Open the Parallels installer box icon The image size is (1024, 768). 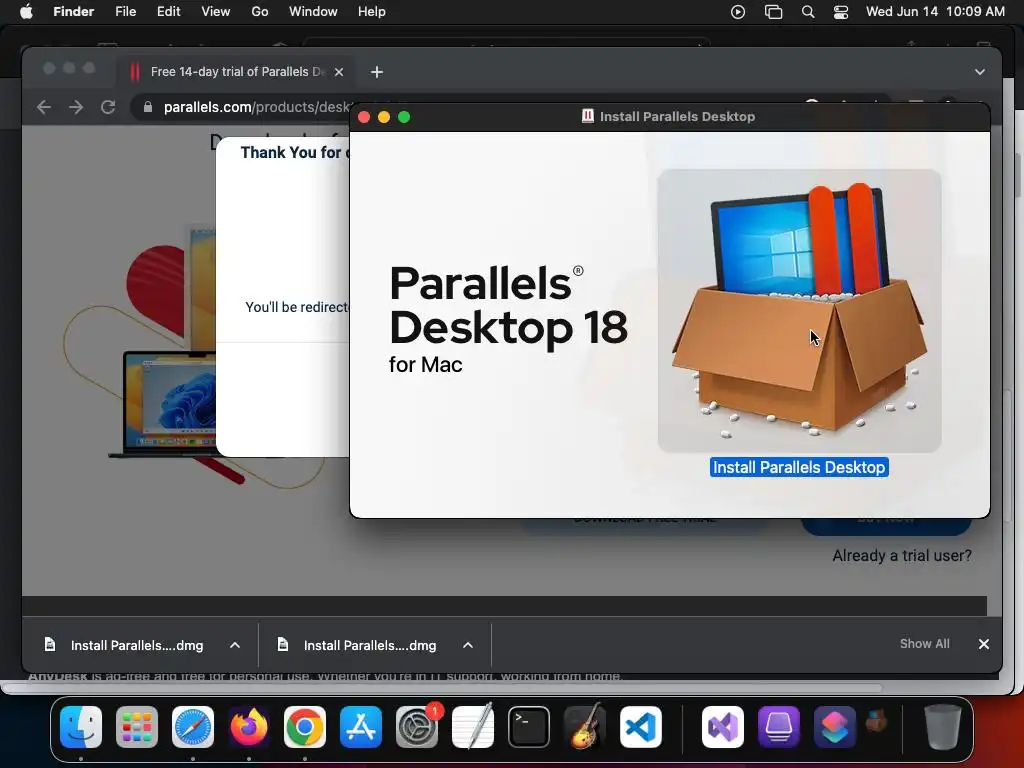coord(799,311)
